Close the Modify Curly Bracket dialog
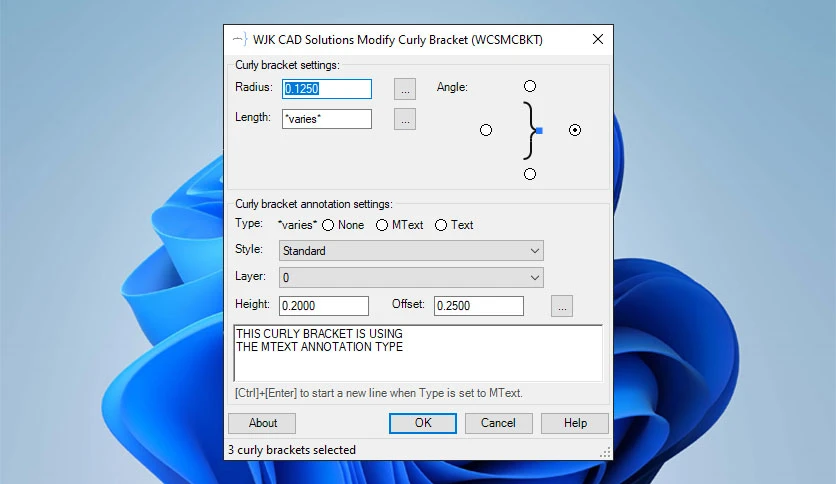Screen dimensions: 836x484 click(x=598, y=39)
